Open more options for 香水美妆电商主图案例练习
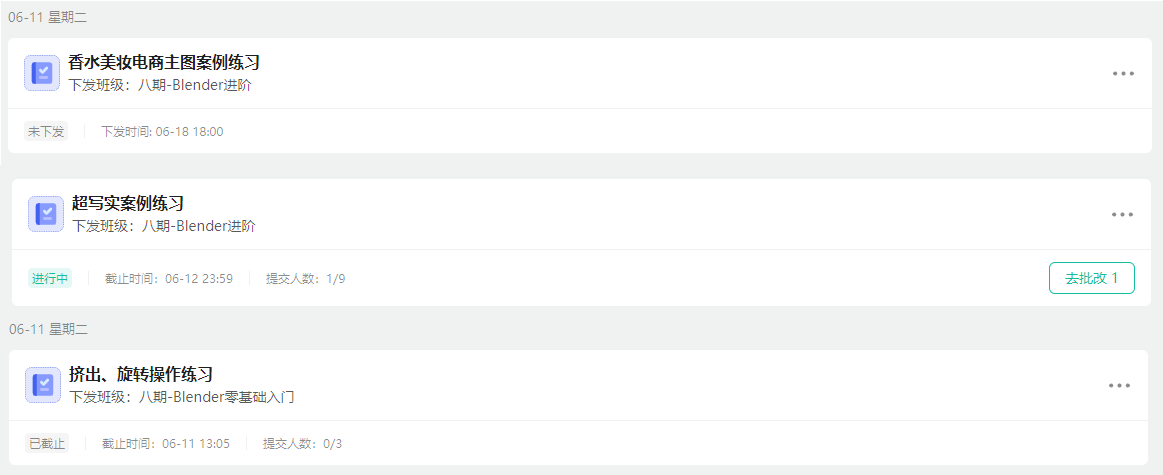The height and width of the screenshot is (475, 1163). pyautogui.click(x=1123, y=73)
